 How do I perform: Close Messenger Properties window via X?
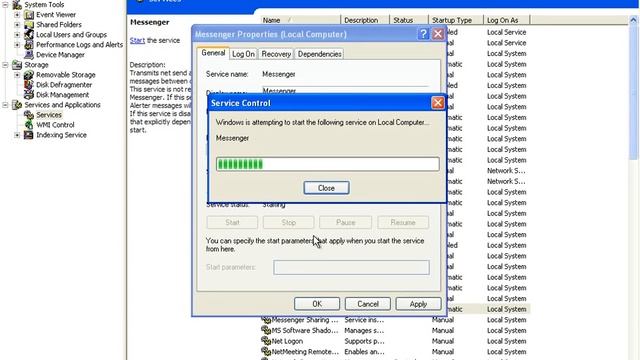(x=438, y=34)
